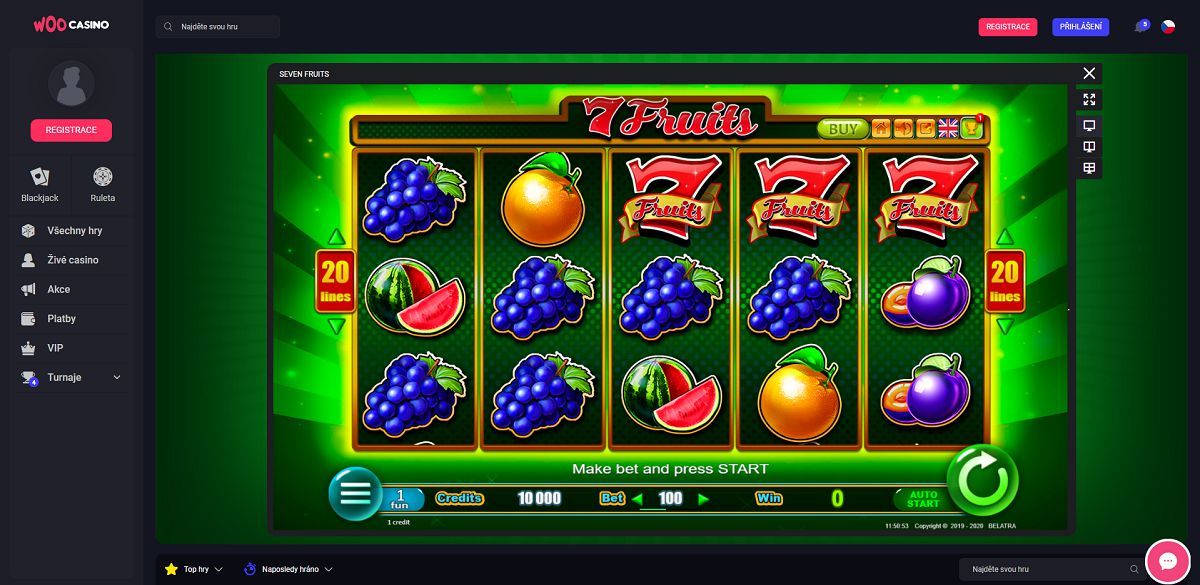
Task: Click the Přihlášení login button
Action: tap(1081, 27)
